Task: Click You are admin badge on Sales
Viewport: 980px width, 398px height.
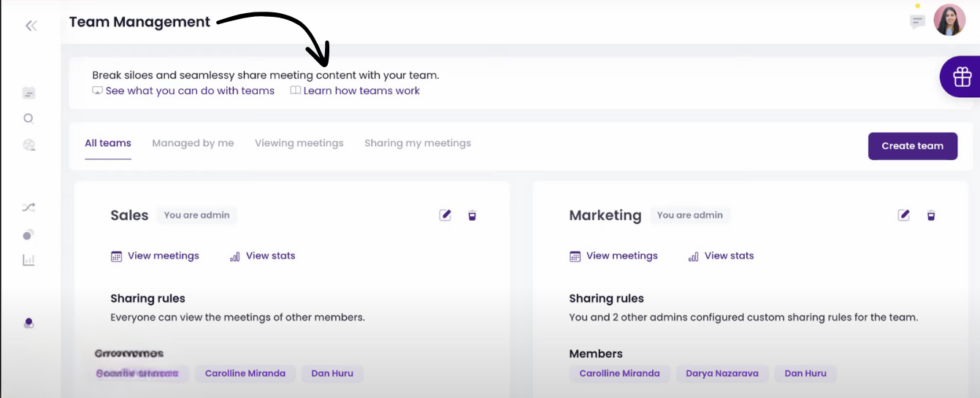Action: (197, 216)
